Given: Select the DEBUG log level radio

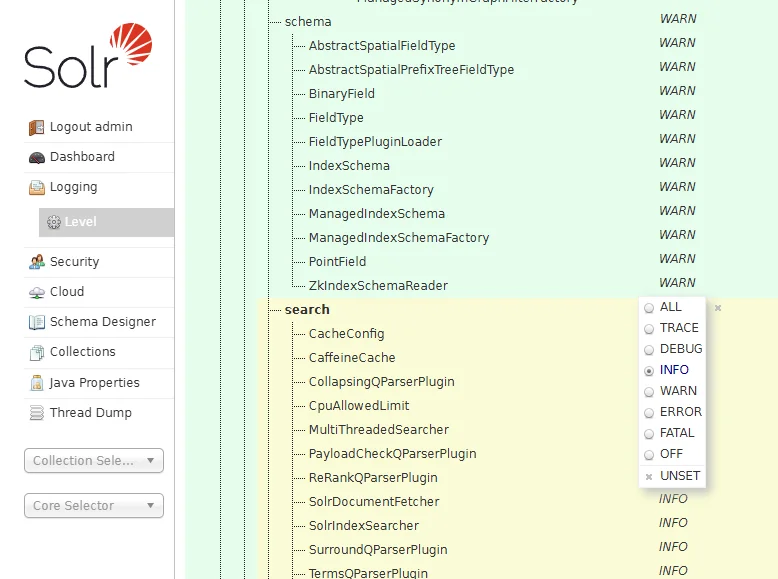Looking at the screenshot, I should 649,350.
